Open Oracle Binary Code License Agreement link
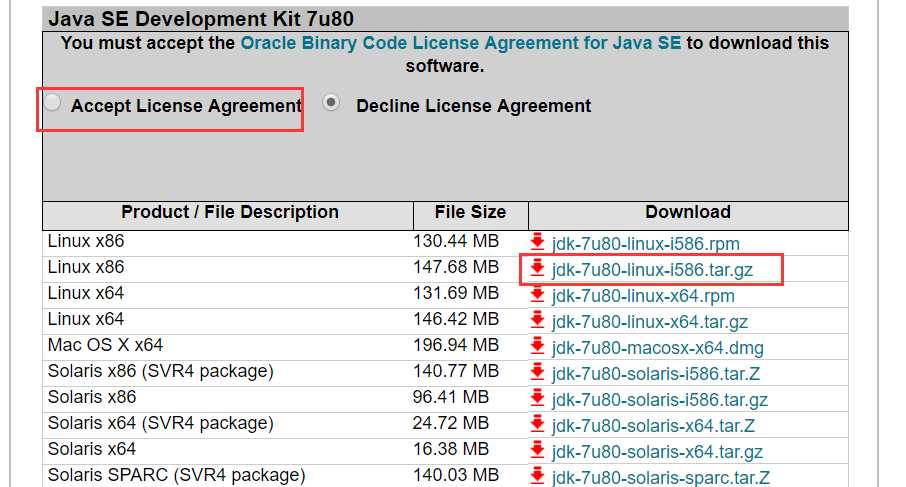Image resolution: width=906 pixels, height=487 pixels. coord(461,43)
